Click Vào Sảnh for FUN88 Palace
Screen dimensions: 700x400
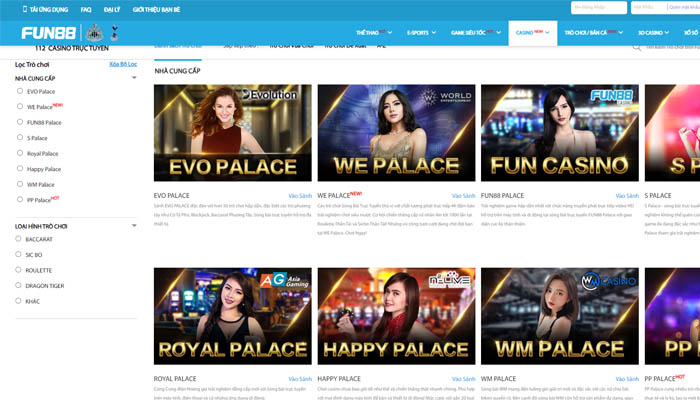tap(627, 196)
